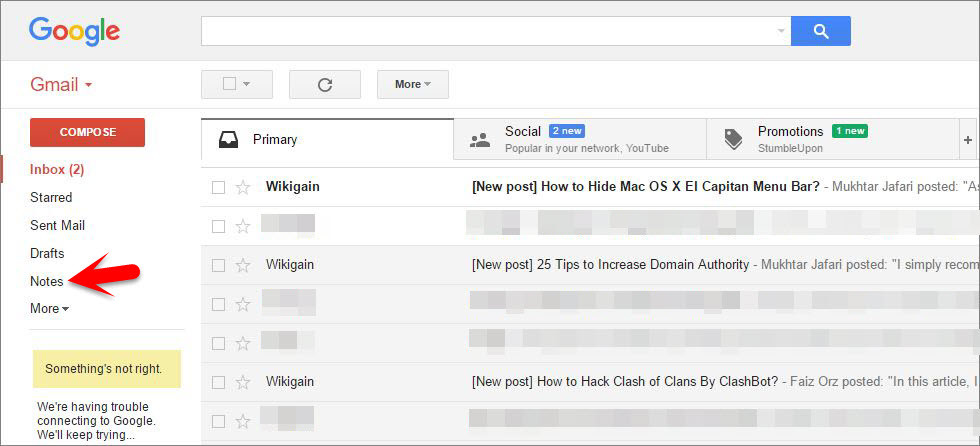Expand the More actions dropdown in toolbar
The image size is (980, 446).
tap(412, 85)
